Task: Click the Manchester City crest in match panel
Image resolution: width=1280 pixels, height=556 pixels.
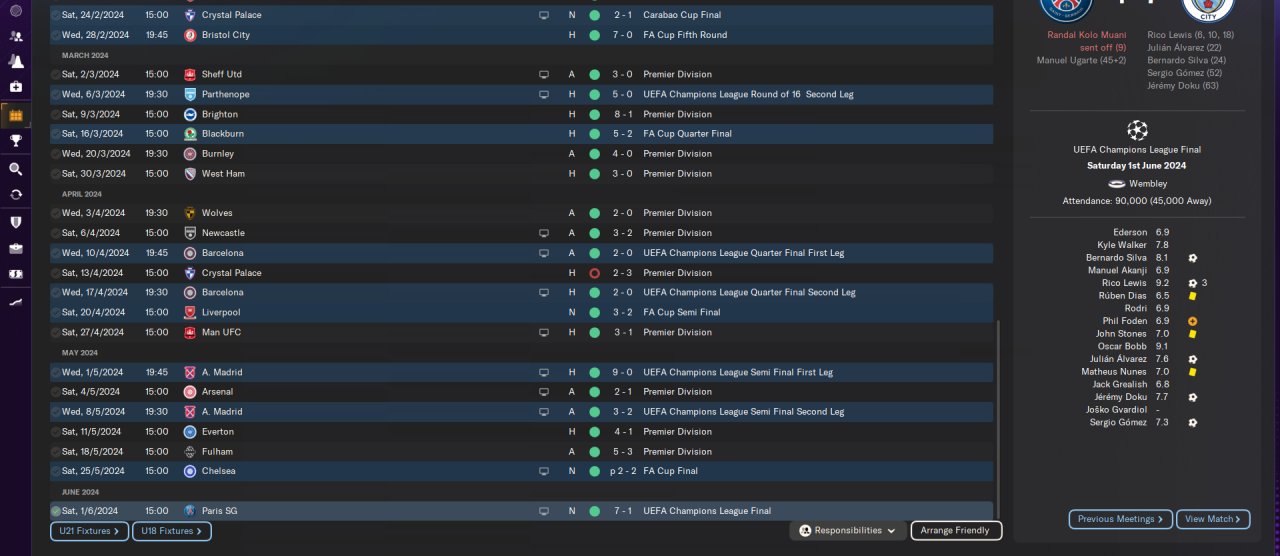Action: pos(1208,10)
